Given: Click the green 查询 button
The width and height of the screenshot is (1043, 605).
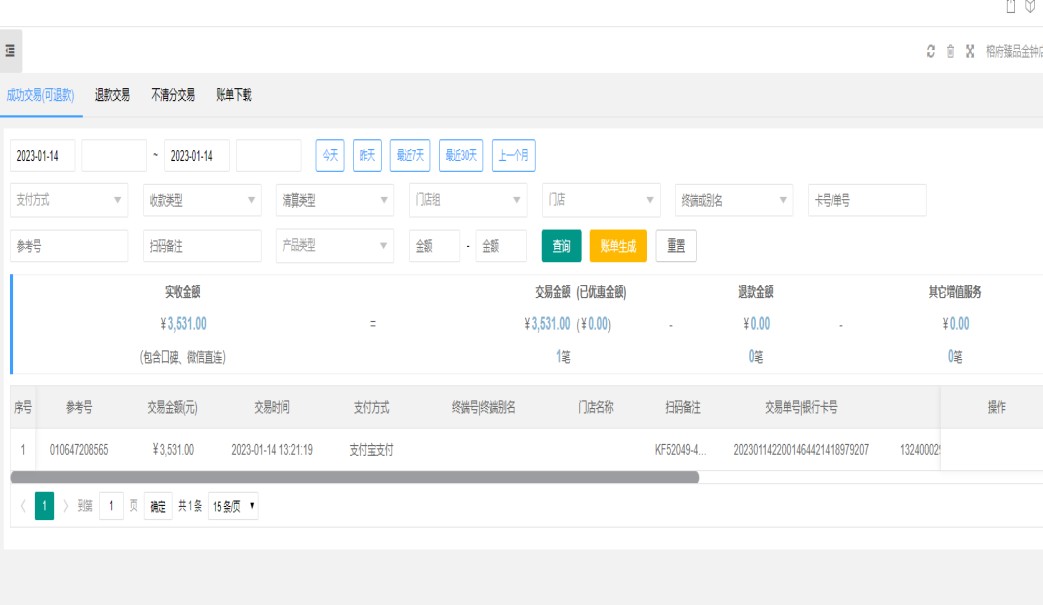Looking at the screenshot, I should point(561,246).
